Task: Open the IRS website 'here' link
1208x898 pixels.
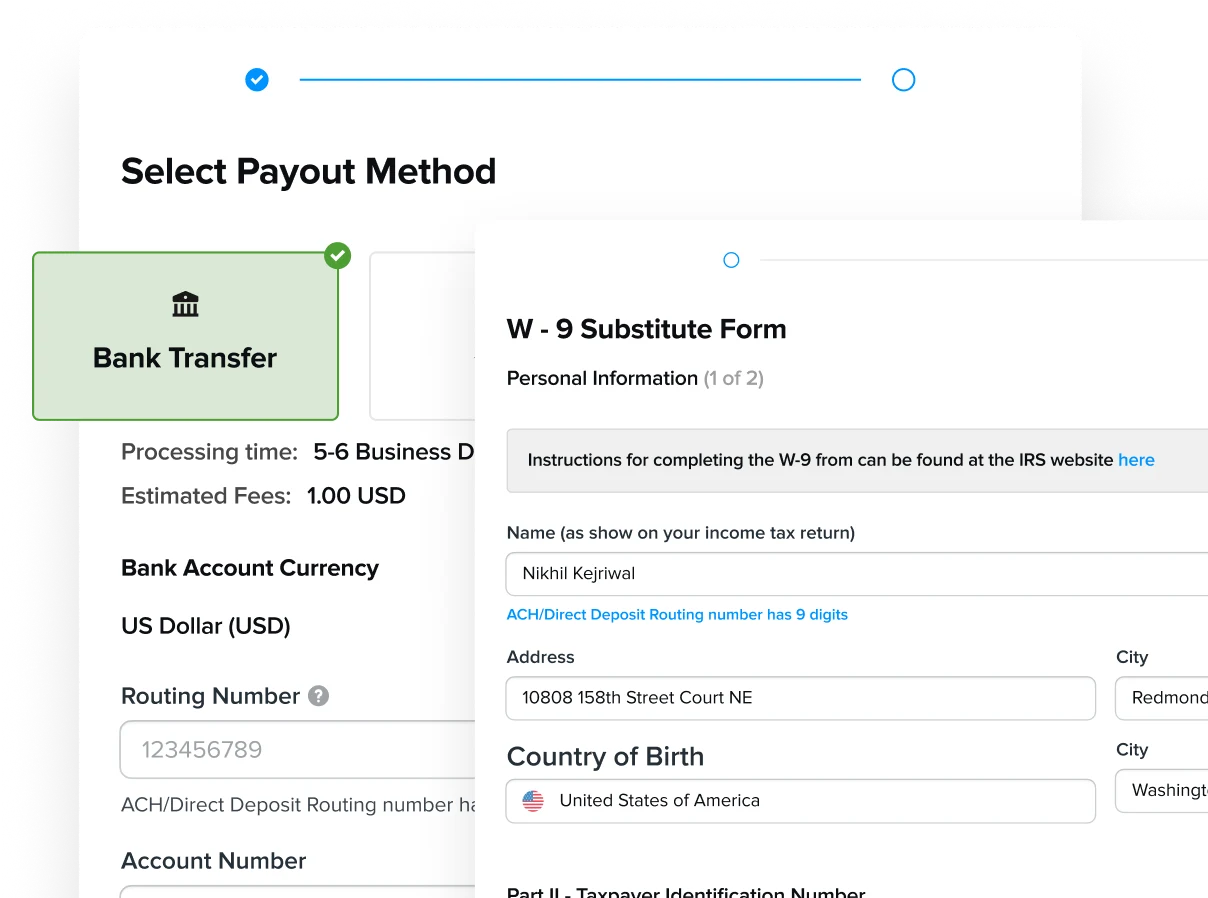Action: pyautogui.click(x=1136, y=460)
